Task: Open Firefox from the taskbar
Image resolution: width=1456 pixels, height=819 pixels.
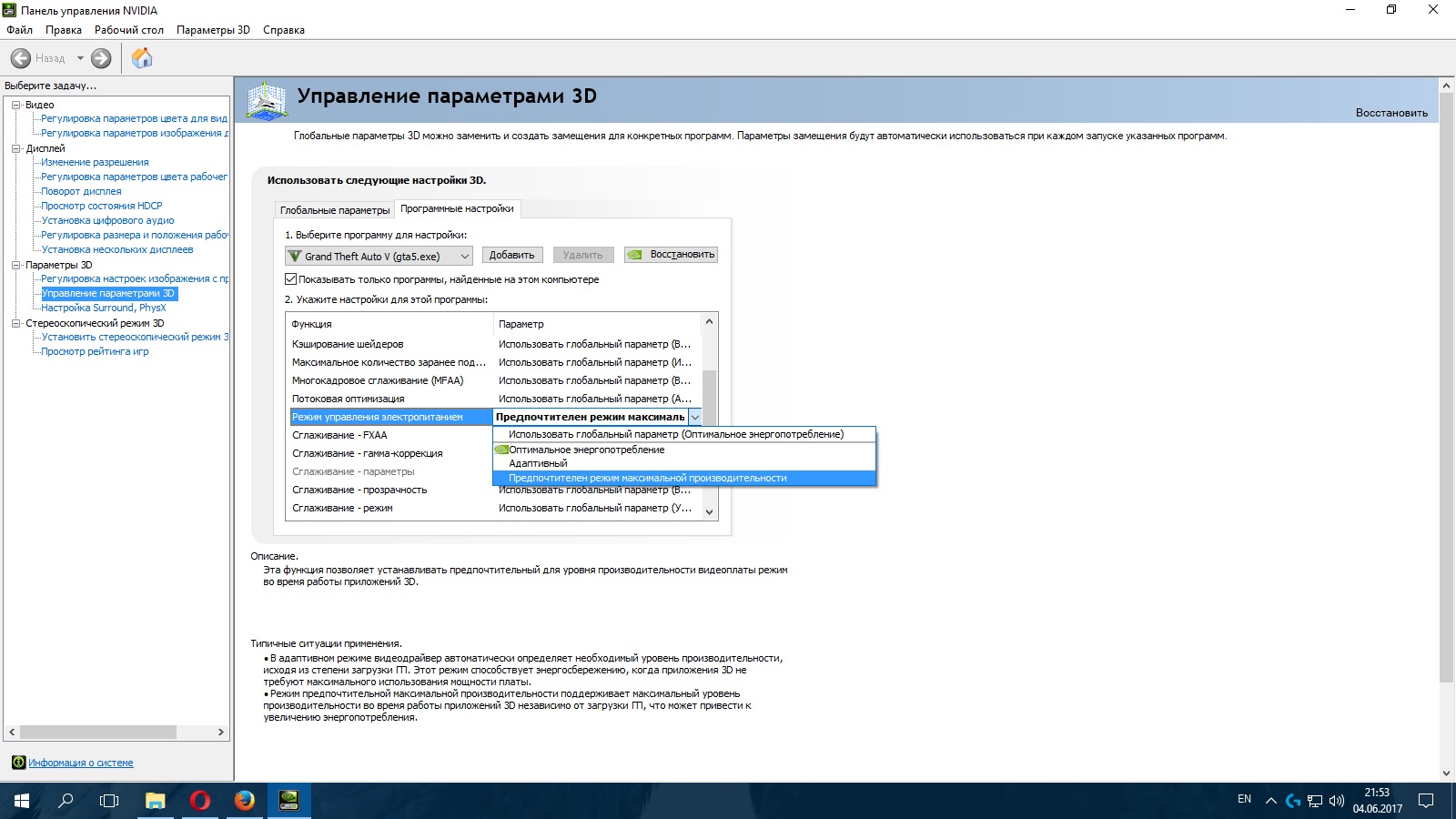Action: [244, 801]
